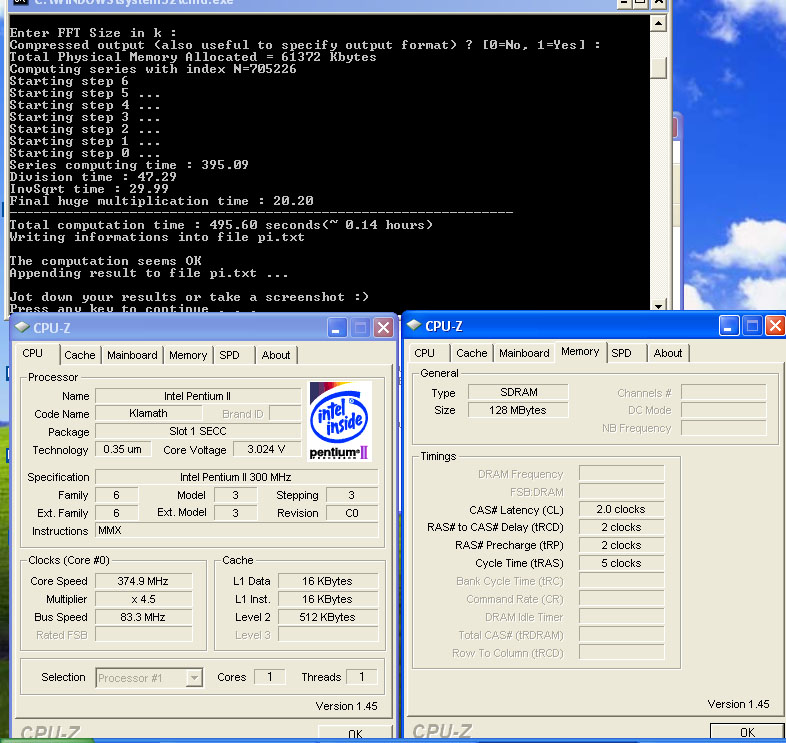Click the Cores count field
The image size is (786, 743).
[x=270, y=677]
